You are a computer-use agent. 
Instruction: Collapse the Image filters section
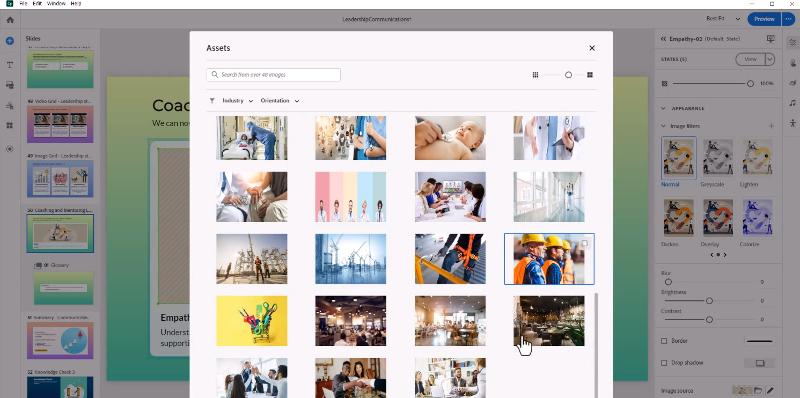[663, 126]
